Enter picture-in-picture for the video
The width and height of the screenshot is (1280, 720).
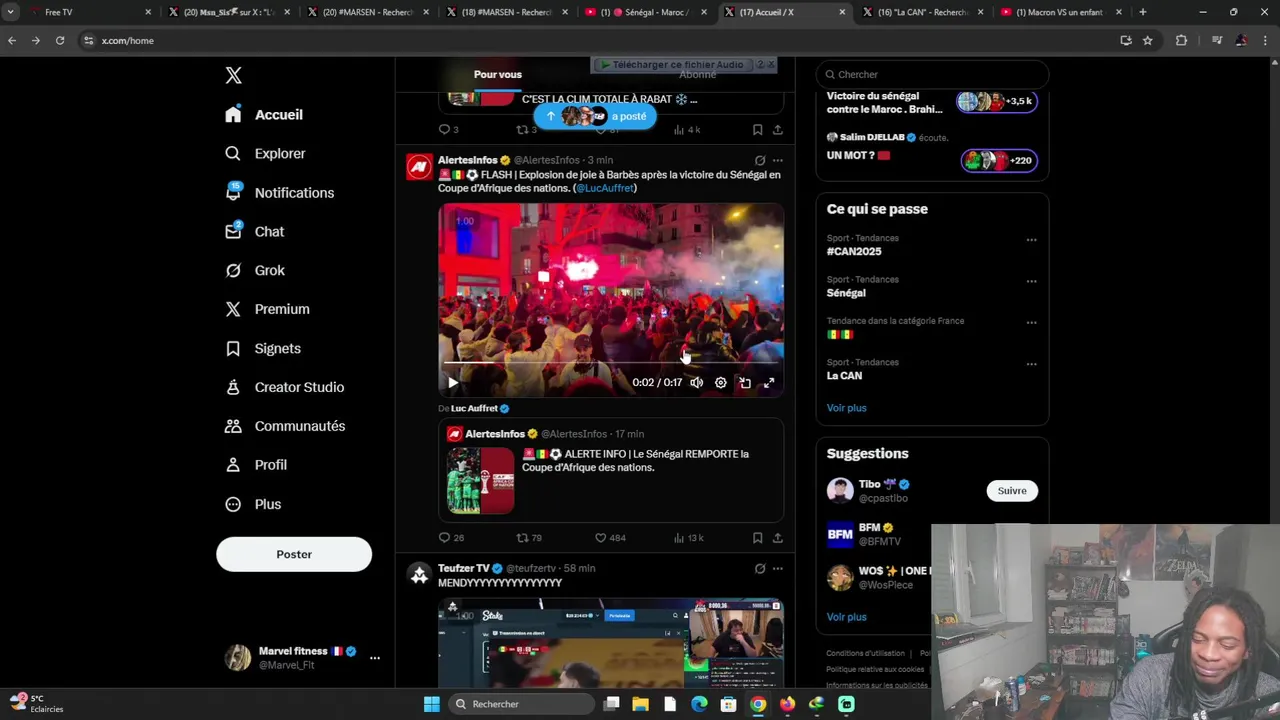745,383
